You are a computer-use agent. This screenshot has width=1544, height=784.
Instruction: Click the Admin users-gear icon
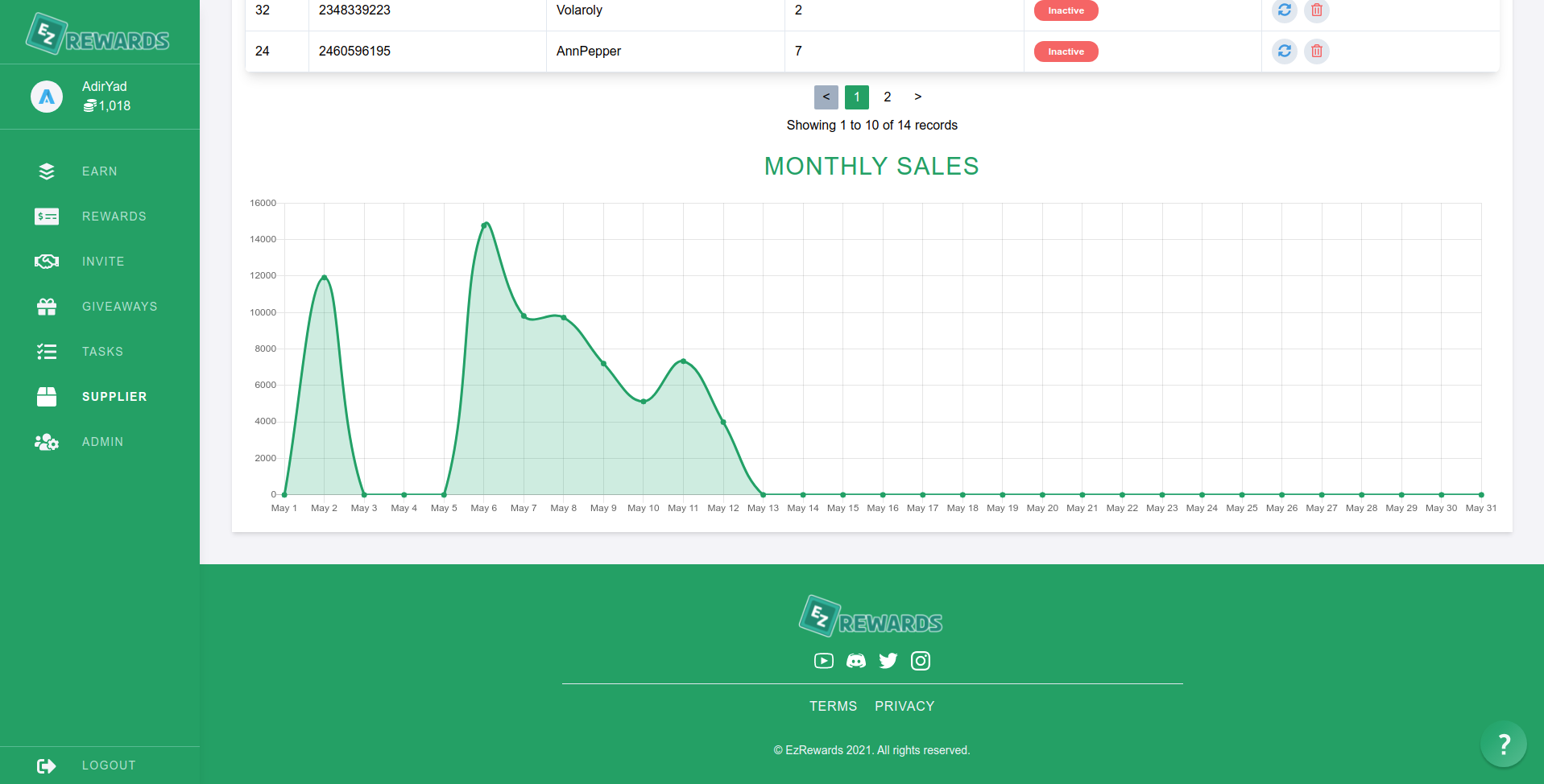tap(47, 442)
